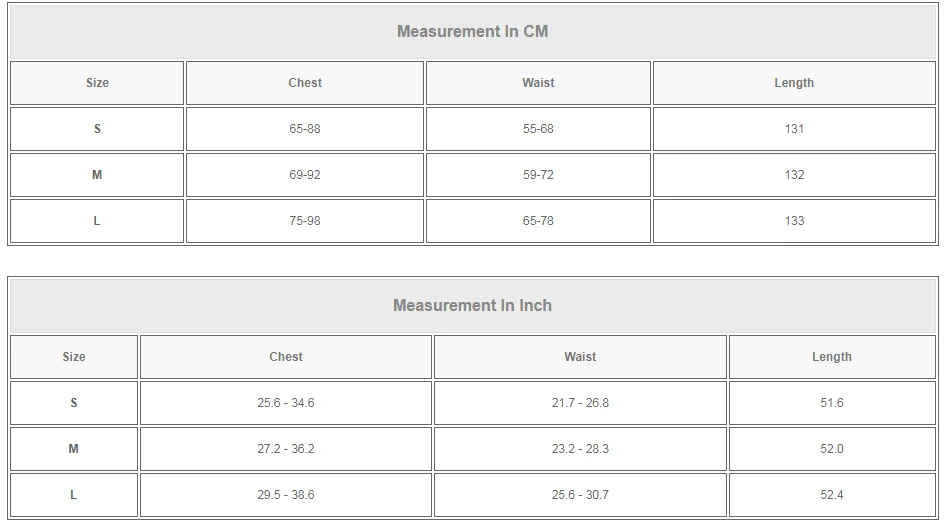Select waist value 59-72 cell
This screenshot has width=949, height=529.
[538, 175]
